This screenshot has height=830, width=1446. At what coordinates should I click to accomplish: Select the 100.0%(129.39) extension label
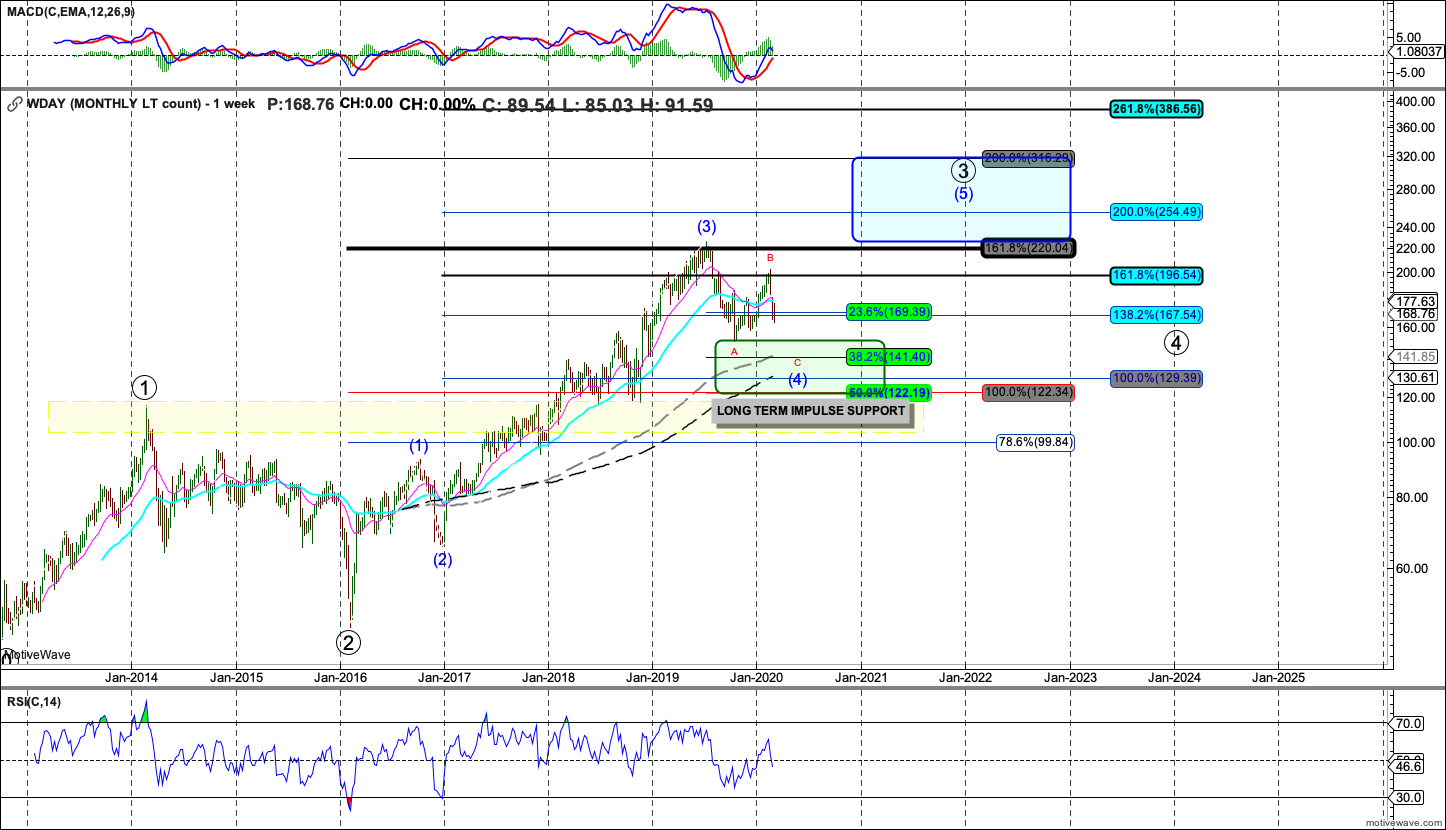[1156, 378]
